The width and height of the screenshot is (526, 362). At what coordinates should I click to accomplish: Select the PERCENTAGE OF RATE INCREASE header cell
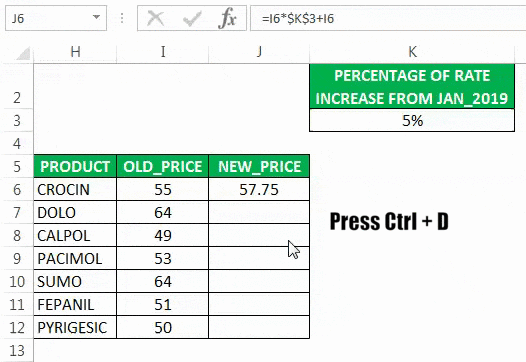point(412,86)
